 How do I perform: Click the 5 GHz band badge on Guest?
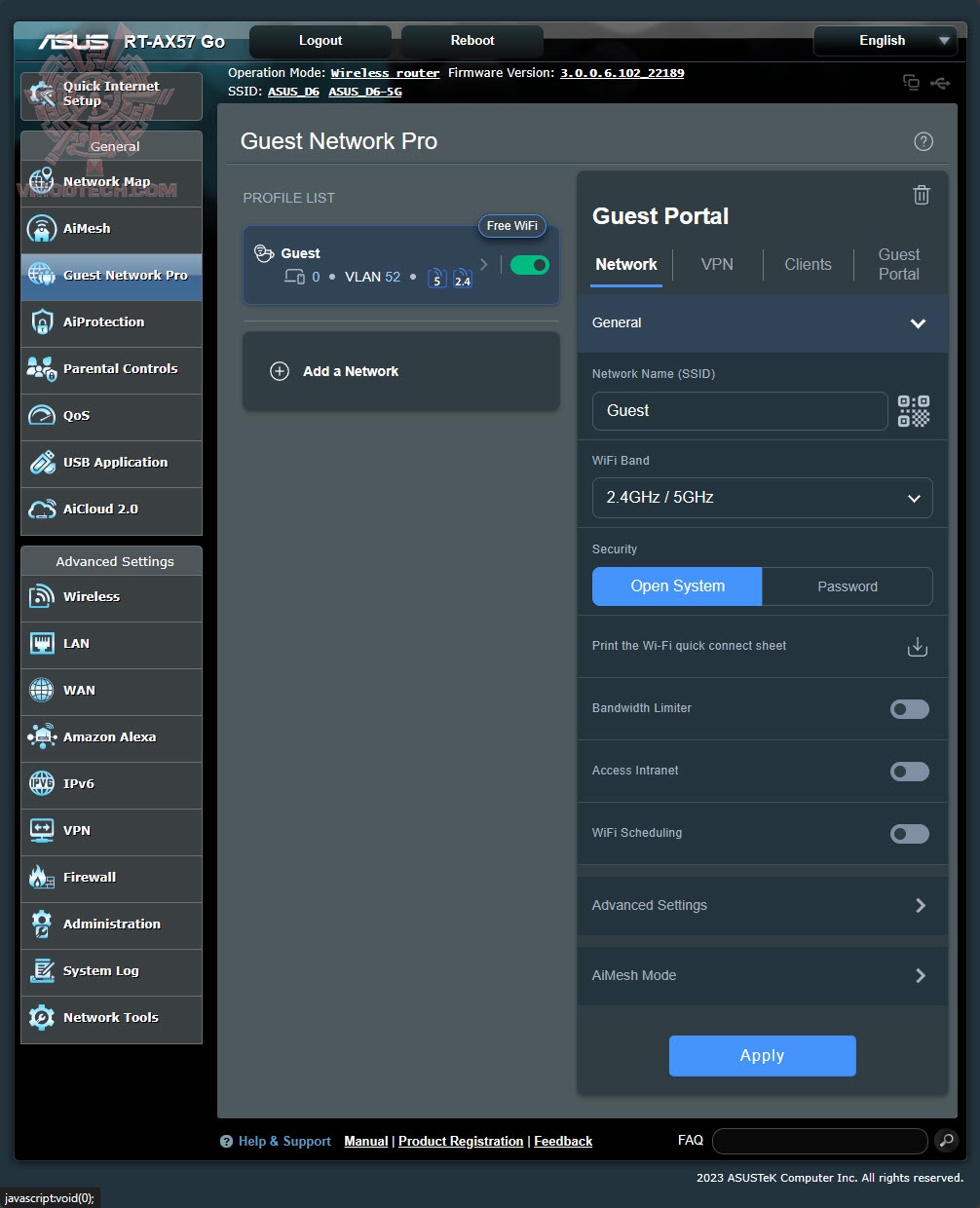coord(437,279)
